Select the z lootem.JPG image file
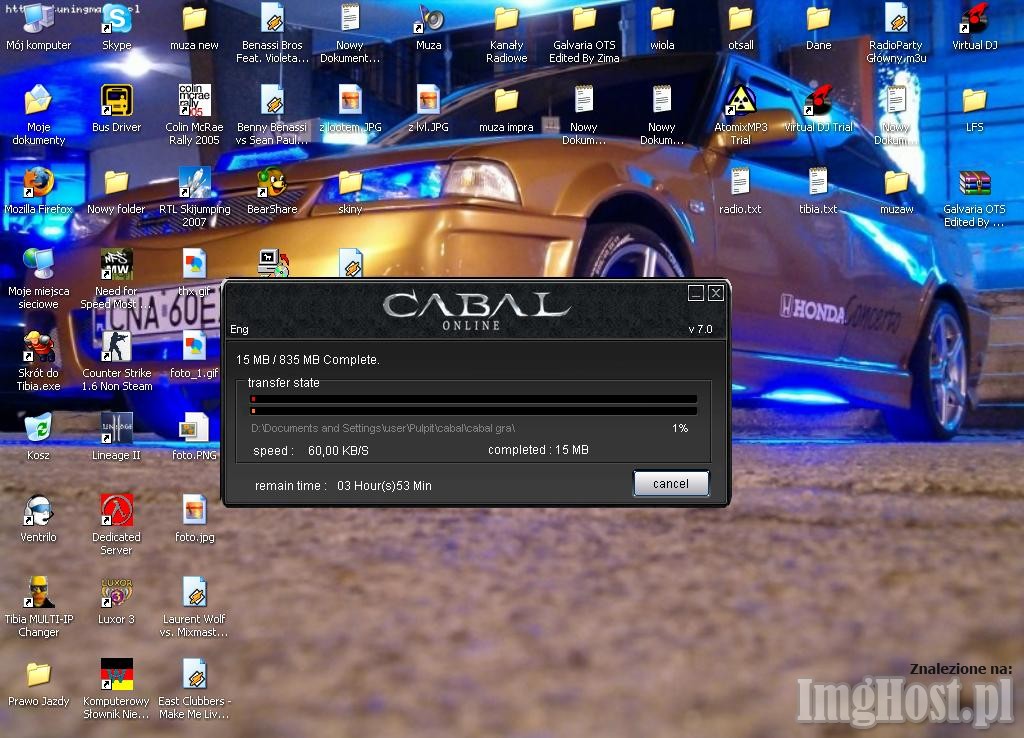The height and width of the screenshot is (738, 1024). 350,101
